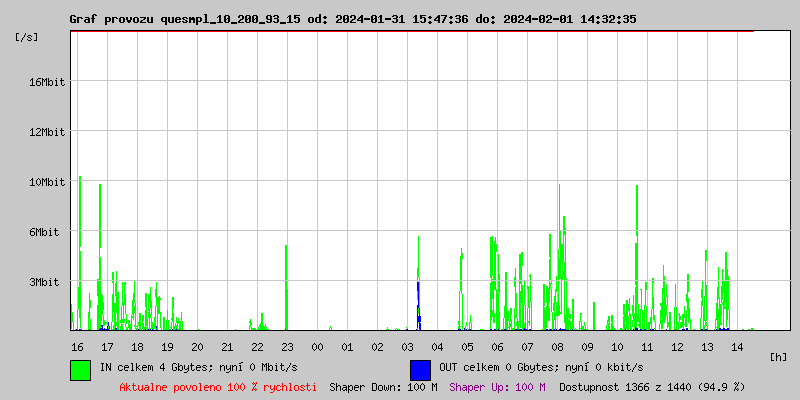Click the purple 'Shaper Up: 100 M' label
Viewport: 800px width, 400px height.
(497, 386)
